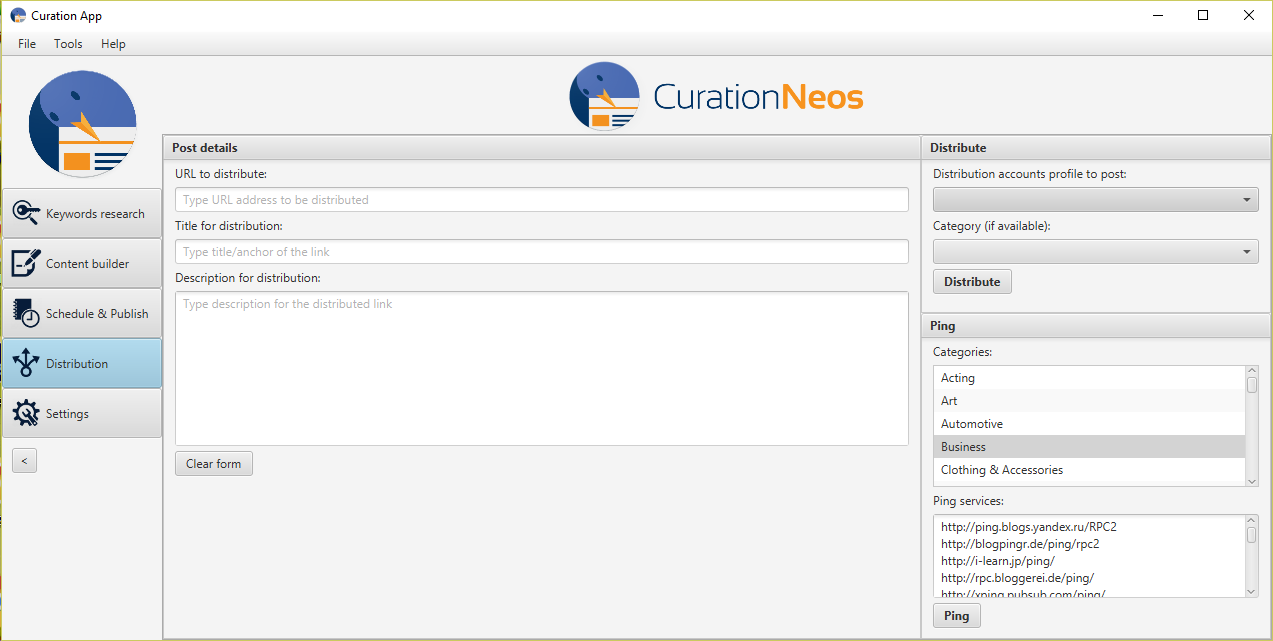Select Art in the Categories list
1273x641 pixels.
point(1089,401)
